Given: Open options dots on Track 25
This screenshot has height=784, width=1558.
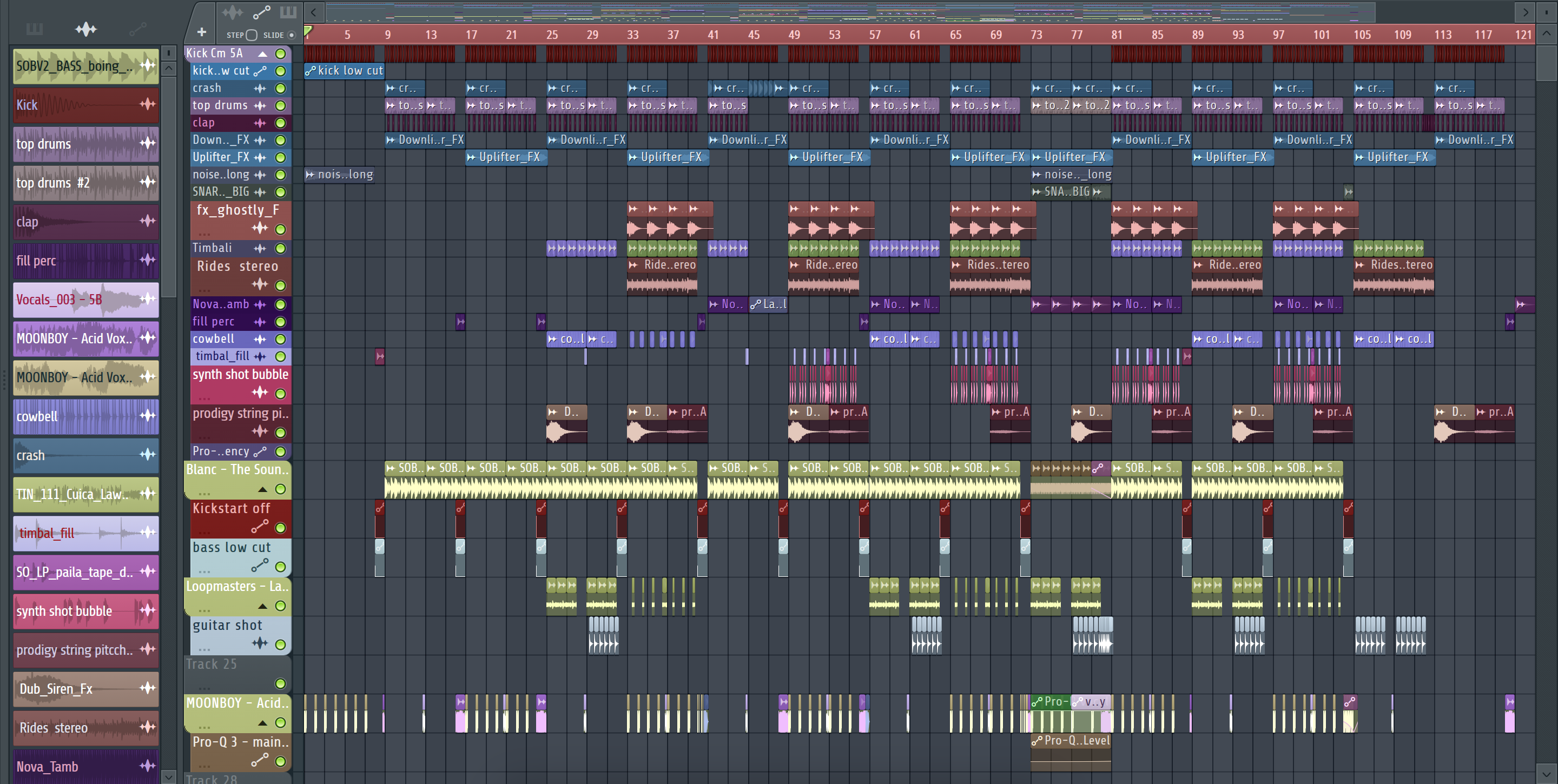Looking at the screenshot, I should pos(204,688).
